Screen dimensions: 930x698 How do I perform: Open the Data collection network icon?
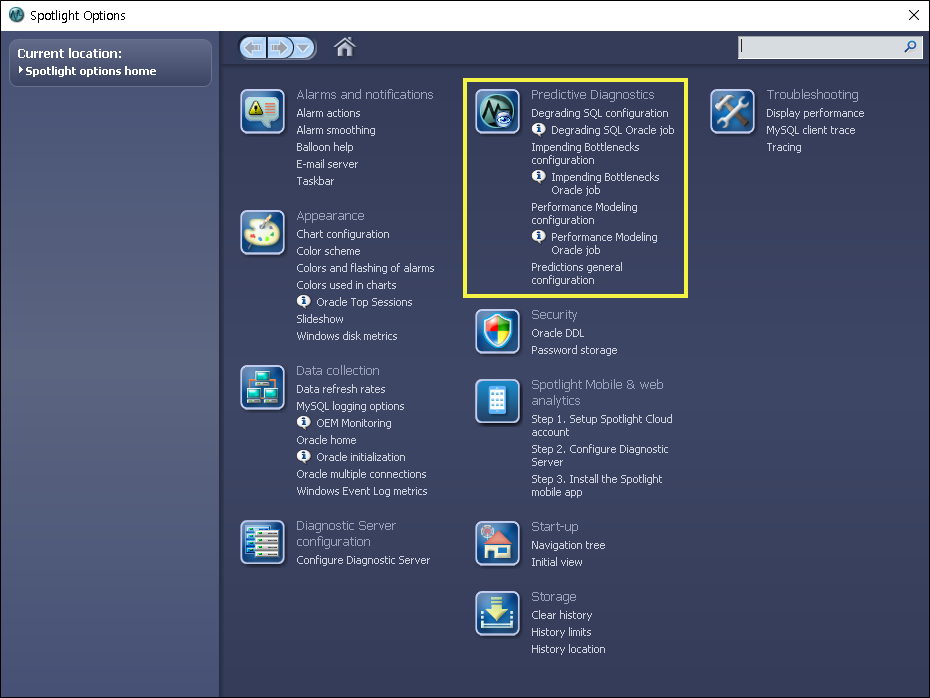tap(262, 387)
